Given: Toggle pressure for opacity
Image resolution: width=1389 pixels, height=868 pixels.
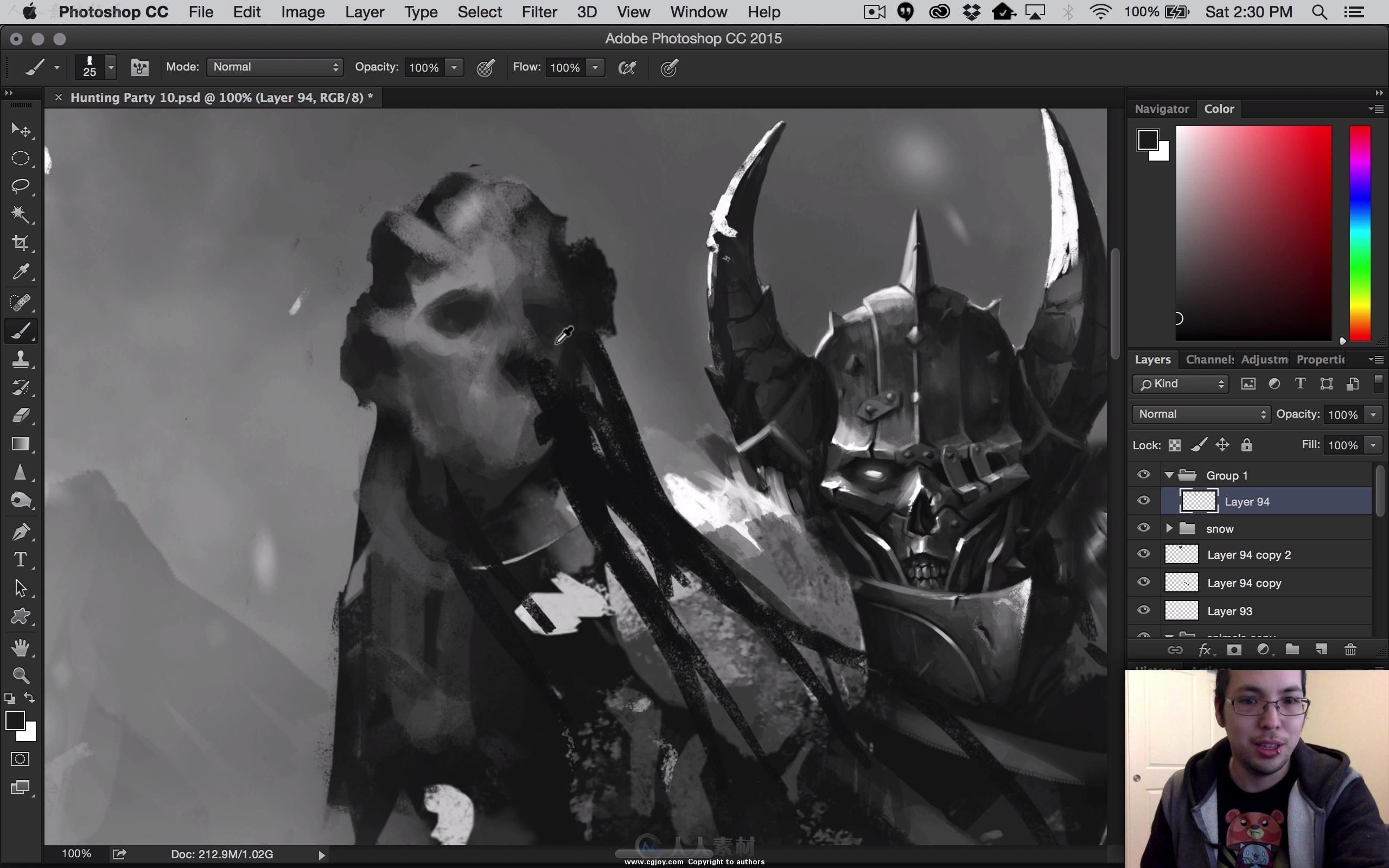Looking at the screenshot, I should pos(486,68).
